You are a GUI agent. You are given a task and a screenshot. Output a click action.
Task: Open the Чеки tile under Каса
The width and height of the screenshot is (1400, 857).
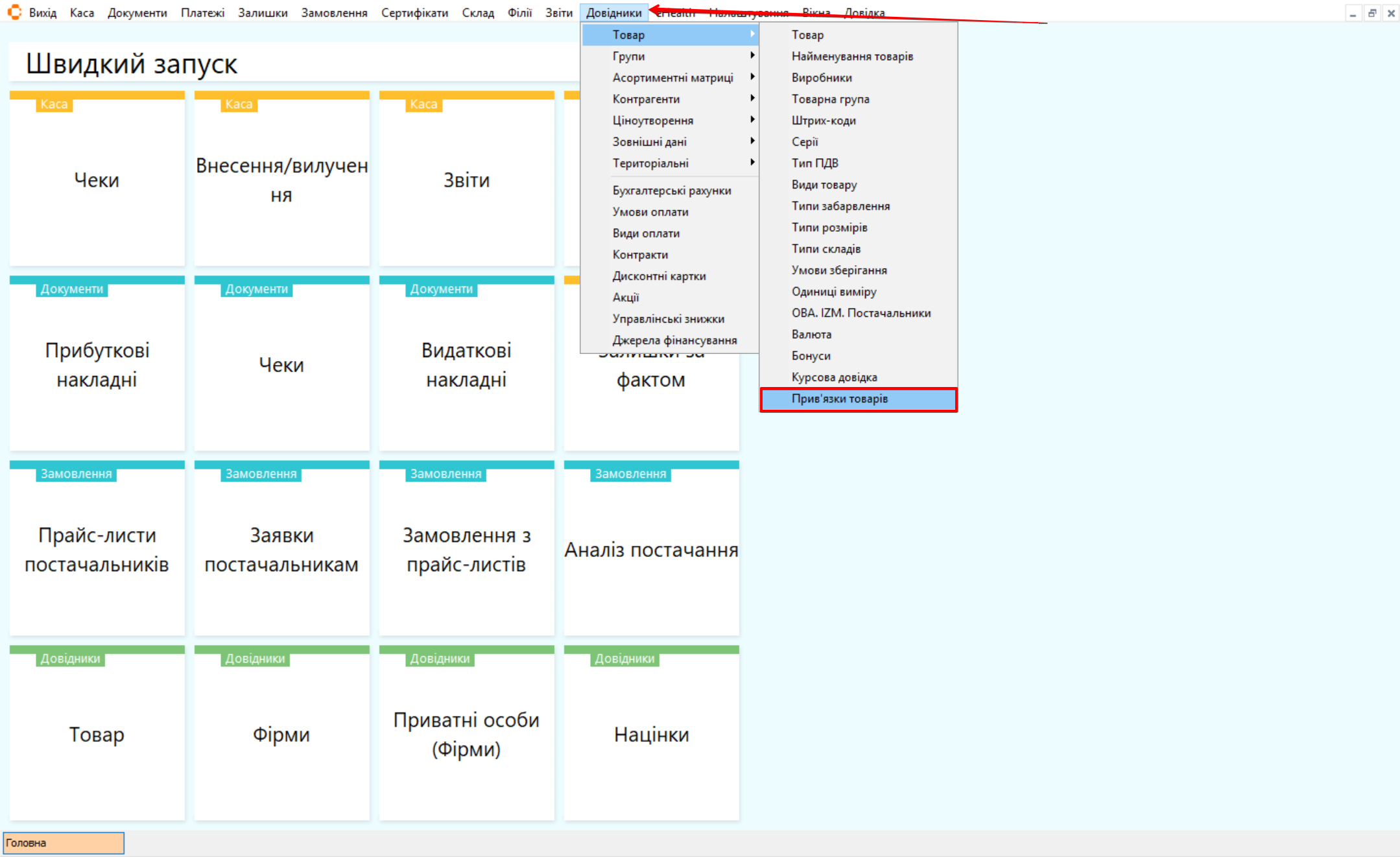(97, 180)
